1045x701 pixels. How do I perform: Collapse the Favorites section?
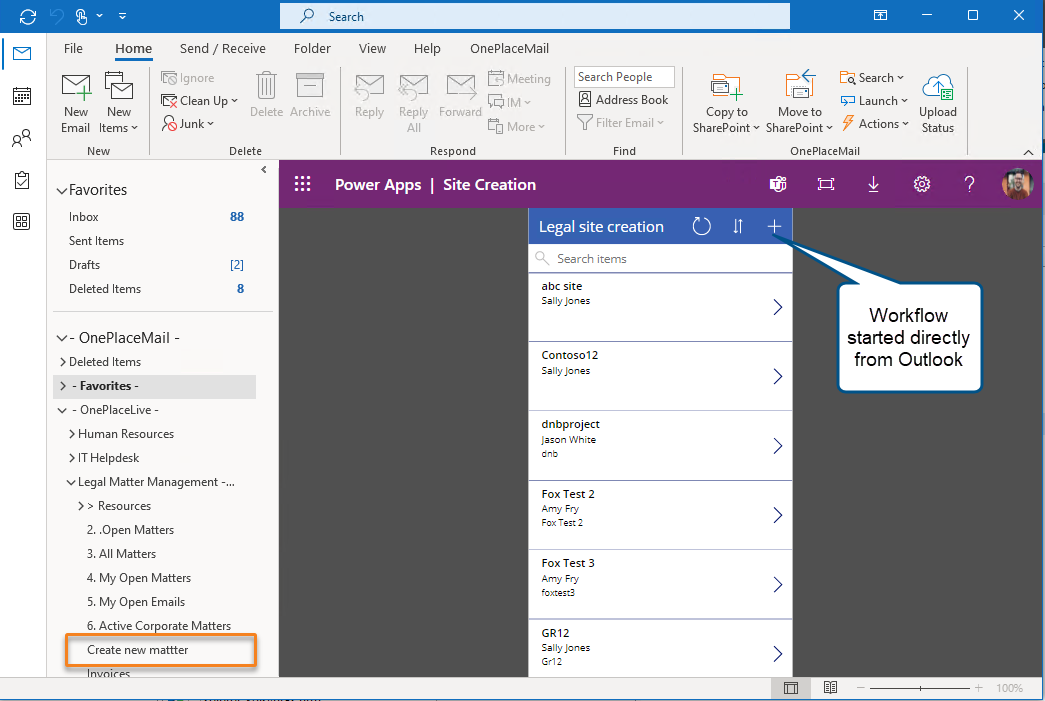pyautogui.click(x=62, y=191)
